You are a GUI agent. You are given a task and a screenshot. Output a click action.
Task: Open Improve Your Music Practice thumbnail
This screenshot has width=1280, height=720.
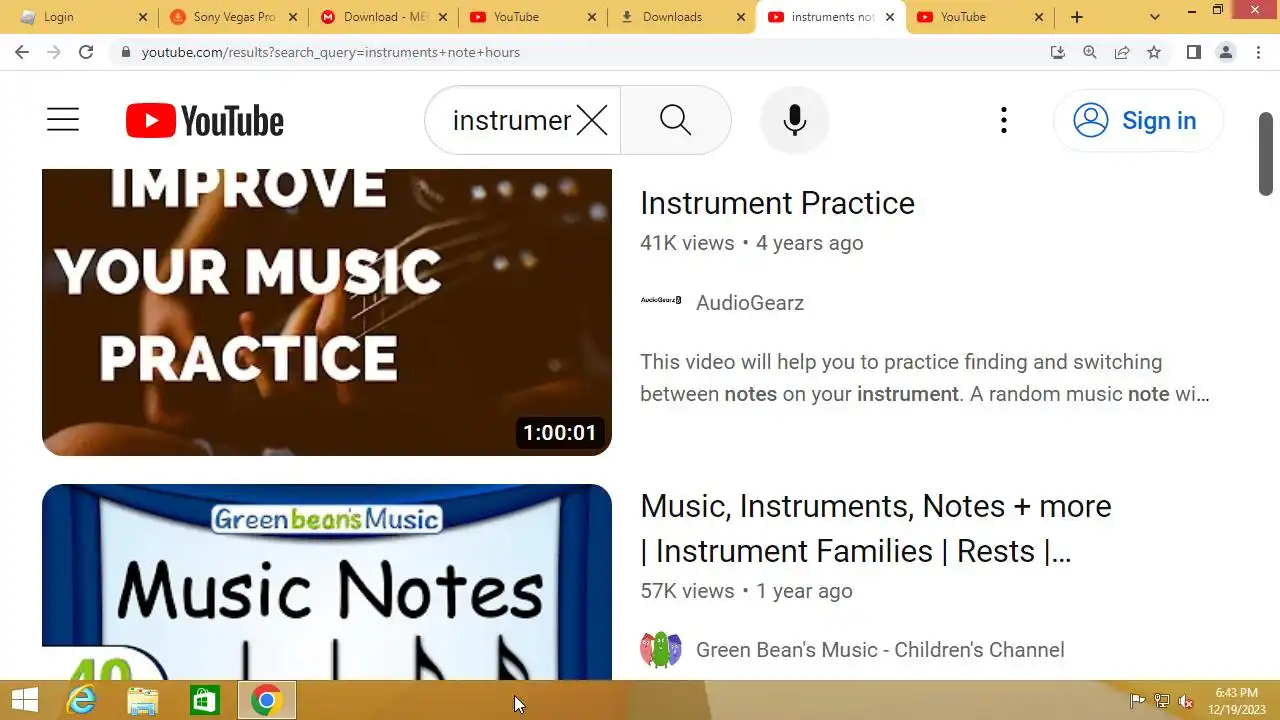[327, 312]
